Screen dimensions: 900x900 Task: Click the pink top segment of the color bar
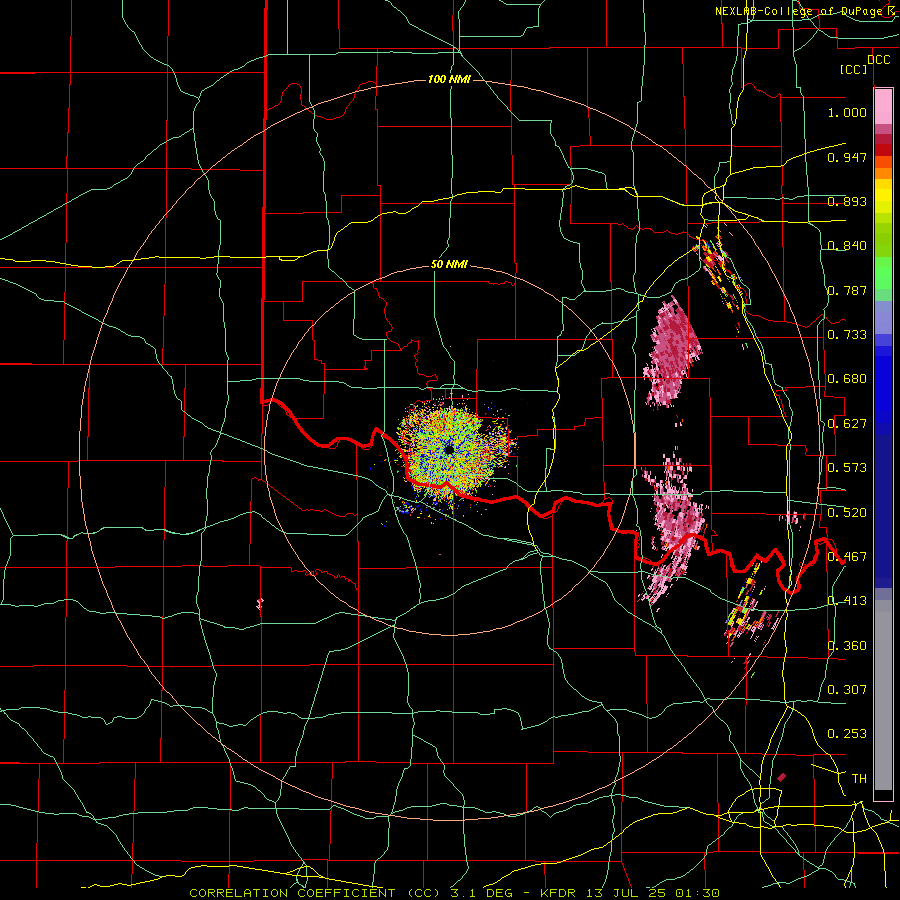point(883,107)
